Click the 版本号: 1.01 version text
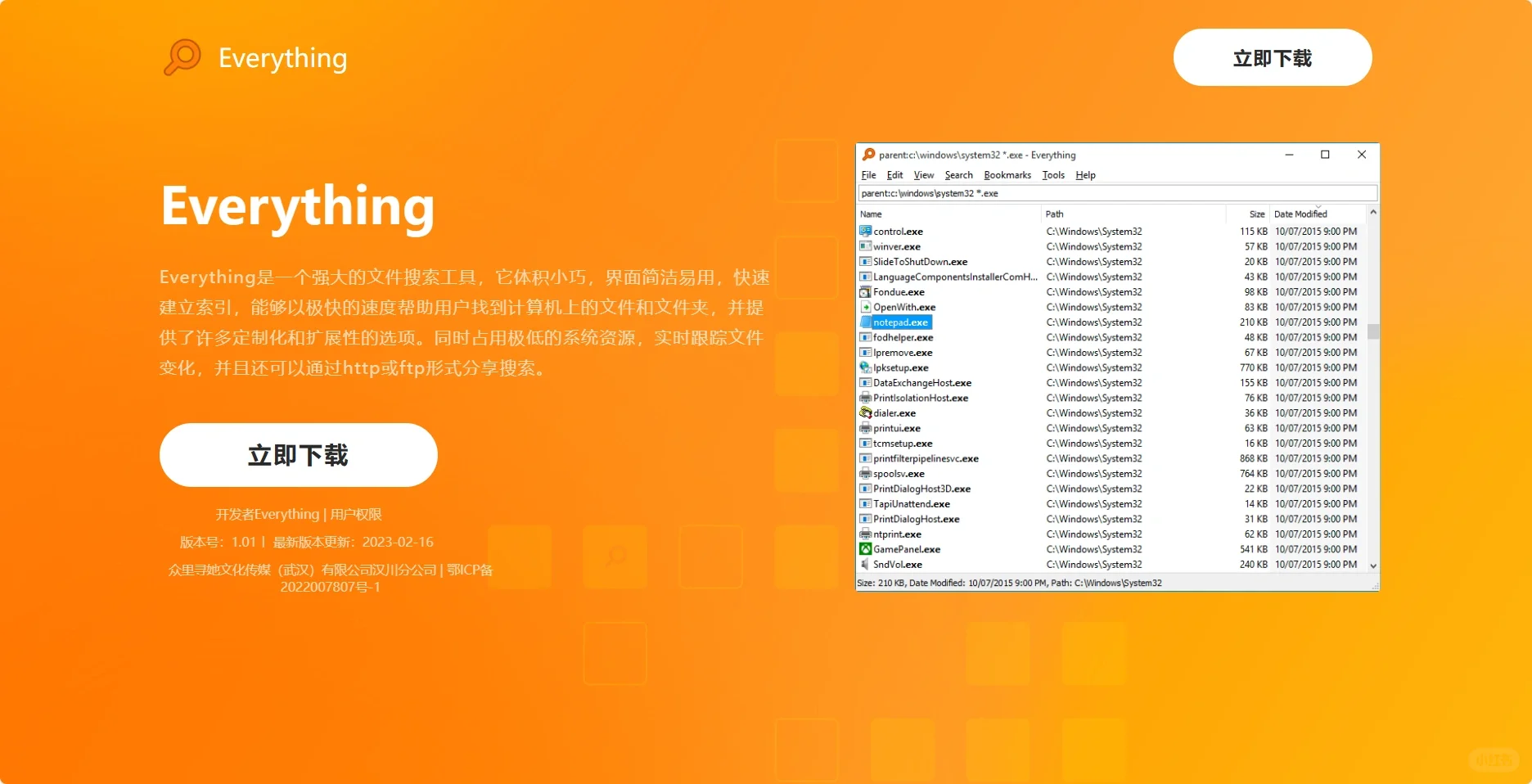Viewport: 1532px width, 784px height. click(218, 543)
